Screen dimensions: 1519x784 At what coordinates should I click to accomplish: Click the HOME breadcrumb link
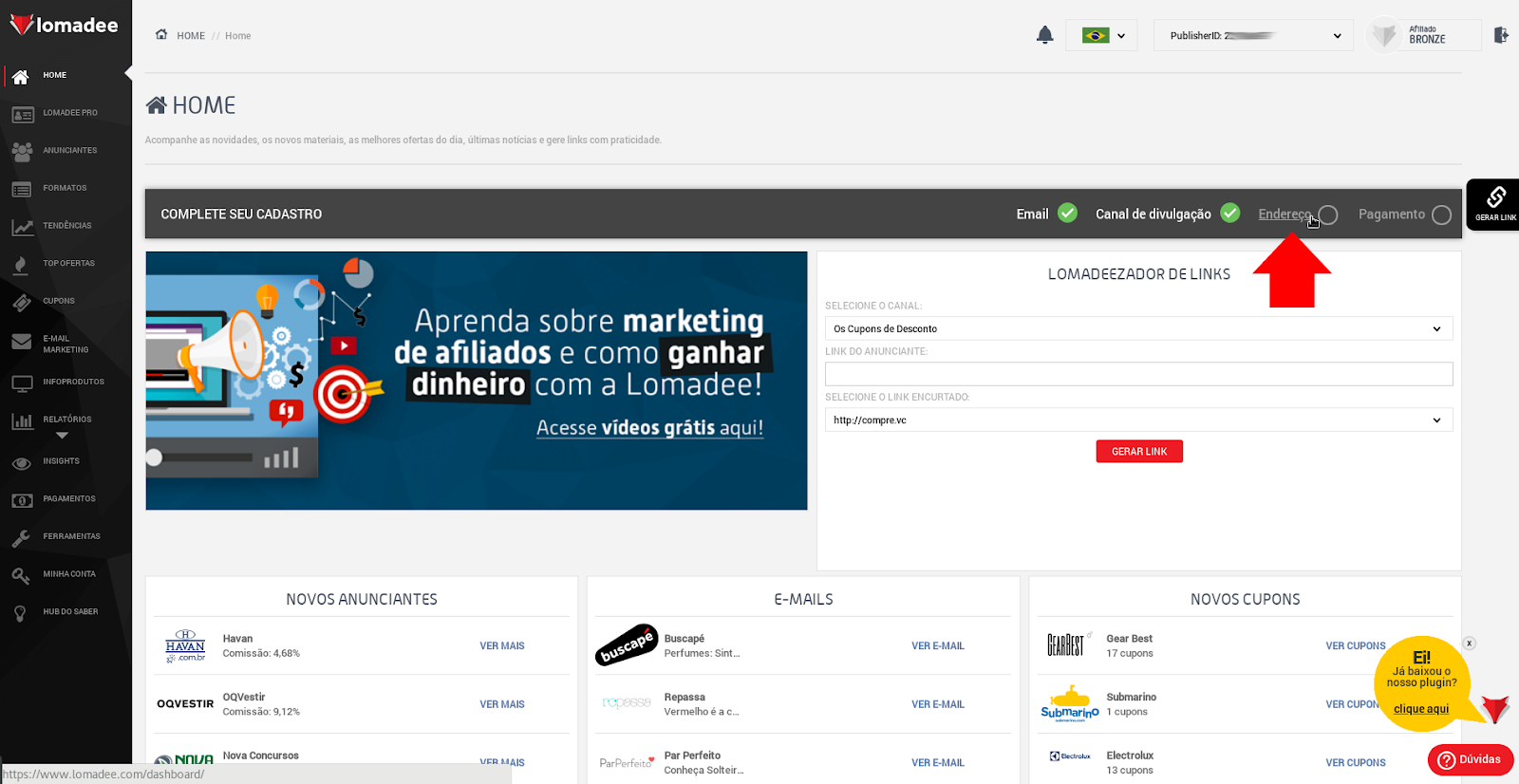click(191, 36)
